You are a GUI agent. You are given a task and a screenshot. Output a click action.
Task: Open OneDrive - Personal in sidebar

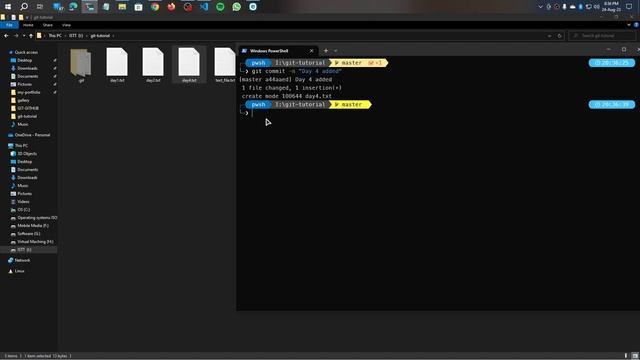point(32,135)
